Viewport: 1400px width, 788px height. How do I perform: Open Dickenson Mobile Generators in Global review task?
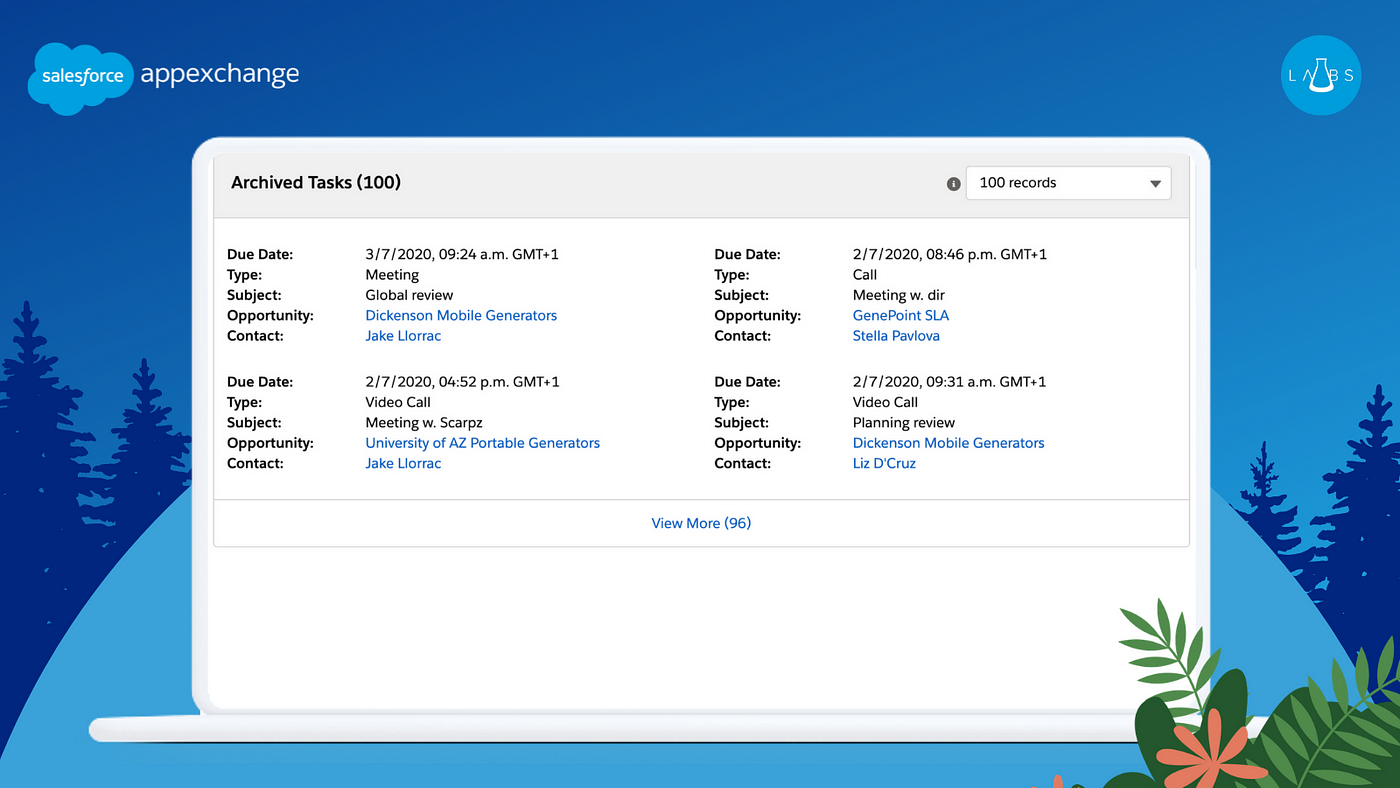click(x=461, y=315)
